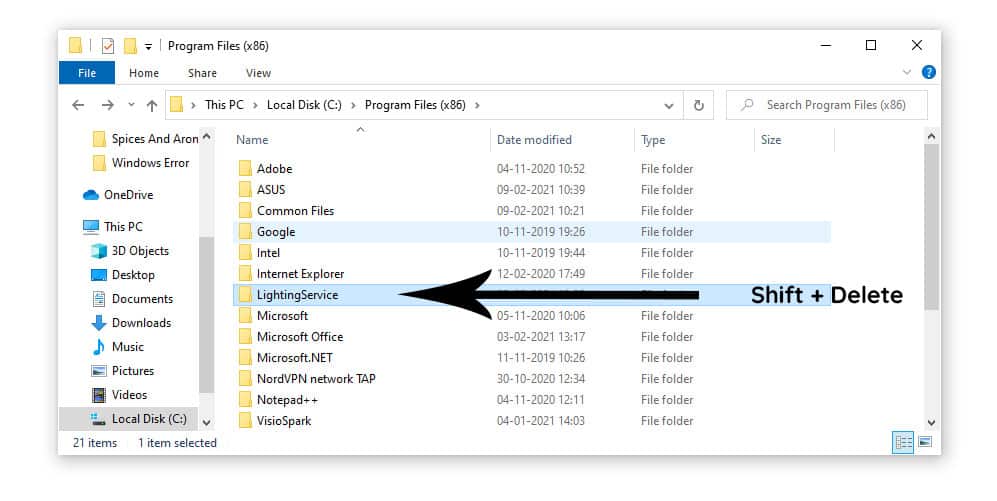Open the File menu tab
Image resolution: width=997 pixels, height=501 pixels.
[87, 73]
